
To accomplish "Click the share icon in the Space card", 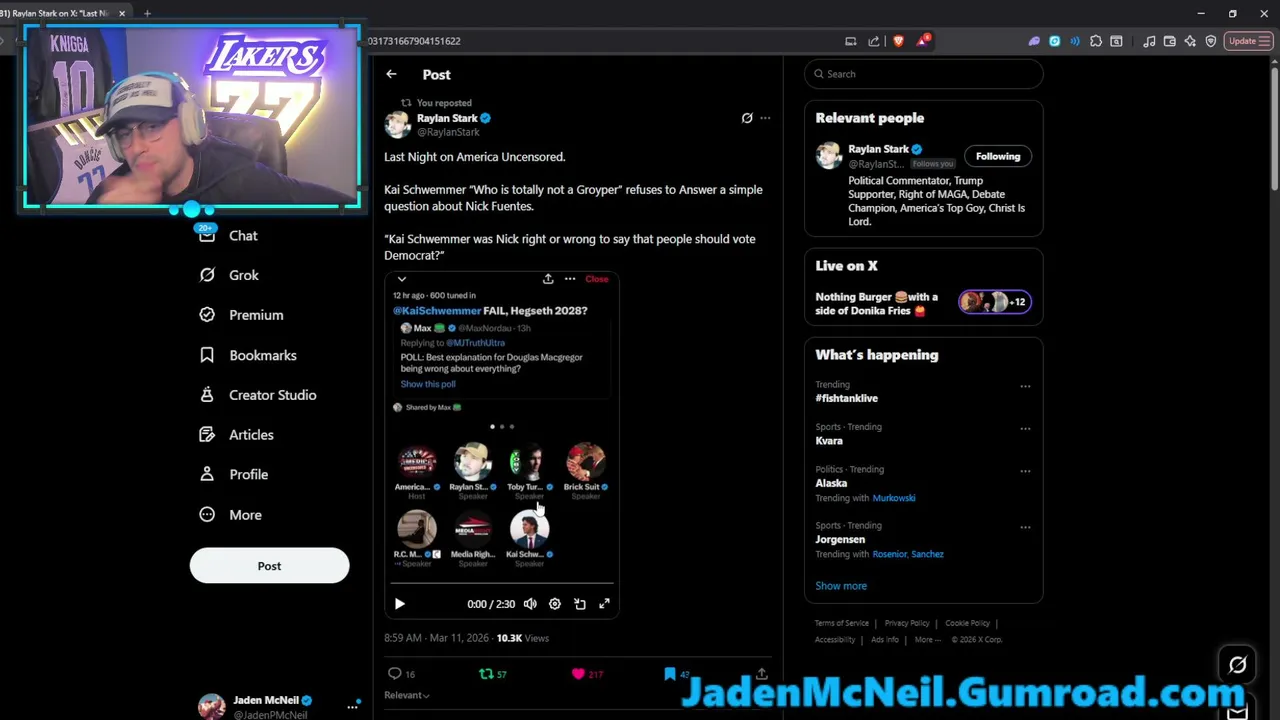I will [548, 279].
